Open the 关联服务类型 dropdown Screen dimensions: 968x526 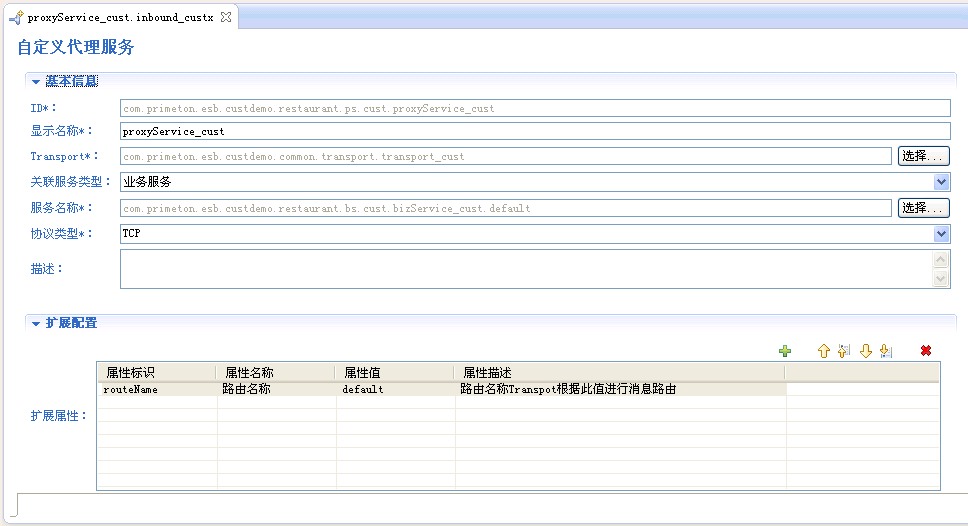coord(941,182)
